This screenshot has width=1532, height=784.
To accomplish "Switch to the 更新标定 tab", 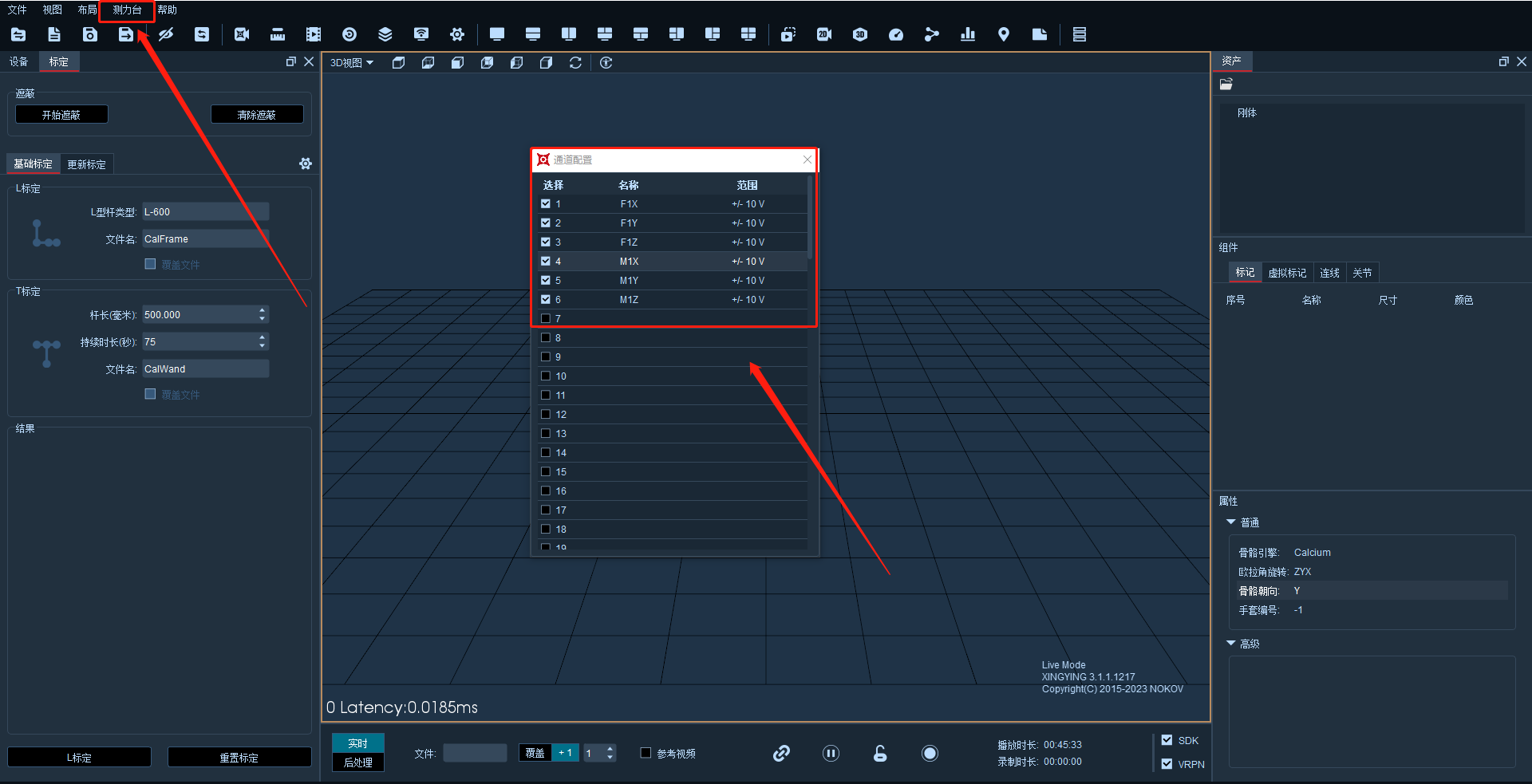I will 86,164.
